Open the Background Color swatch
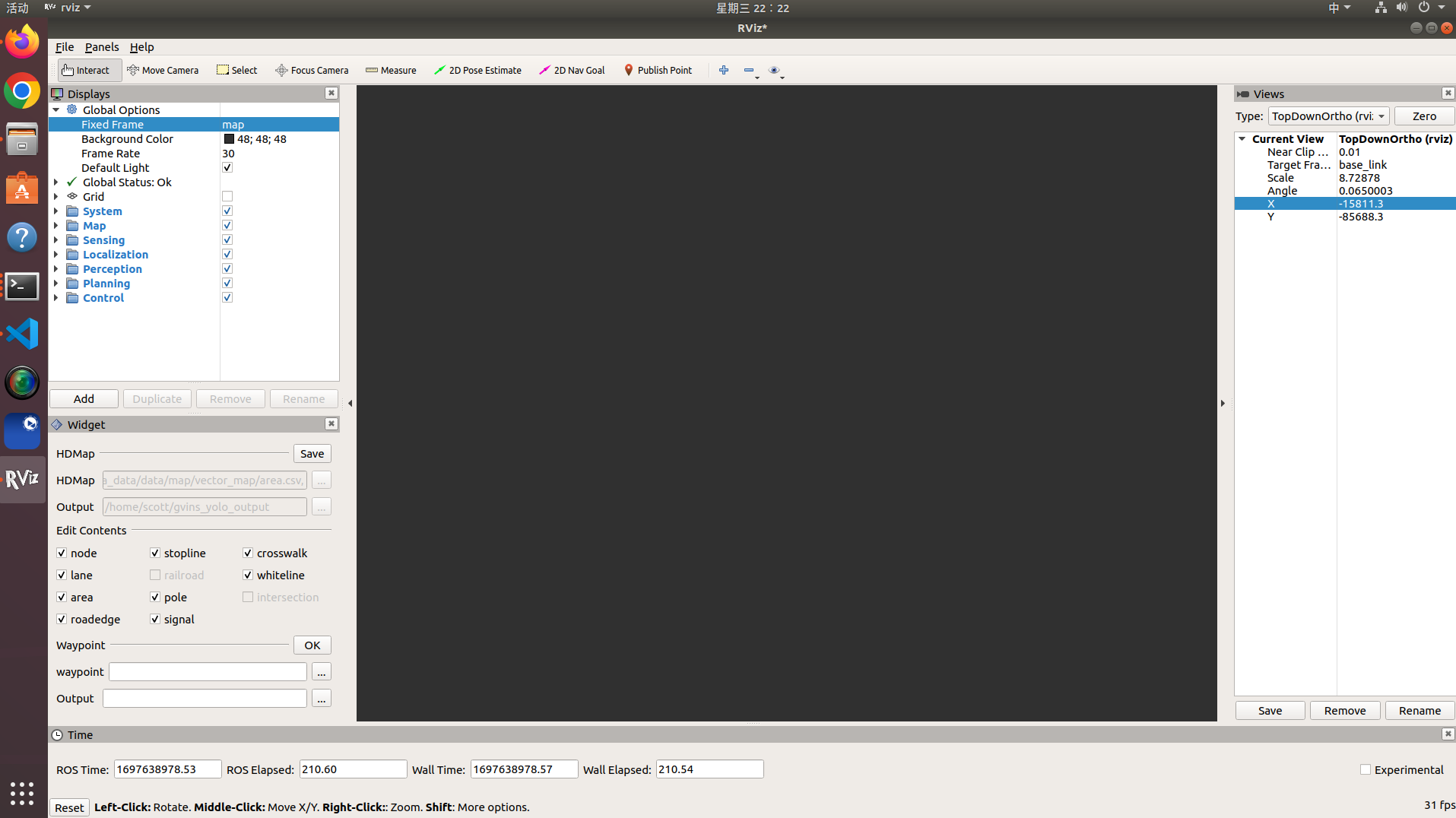 tap(228, 139)
